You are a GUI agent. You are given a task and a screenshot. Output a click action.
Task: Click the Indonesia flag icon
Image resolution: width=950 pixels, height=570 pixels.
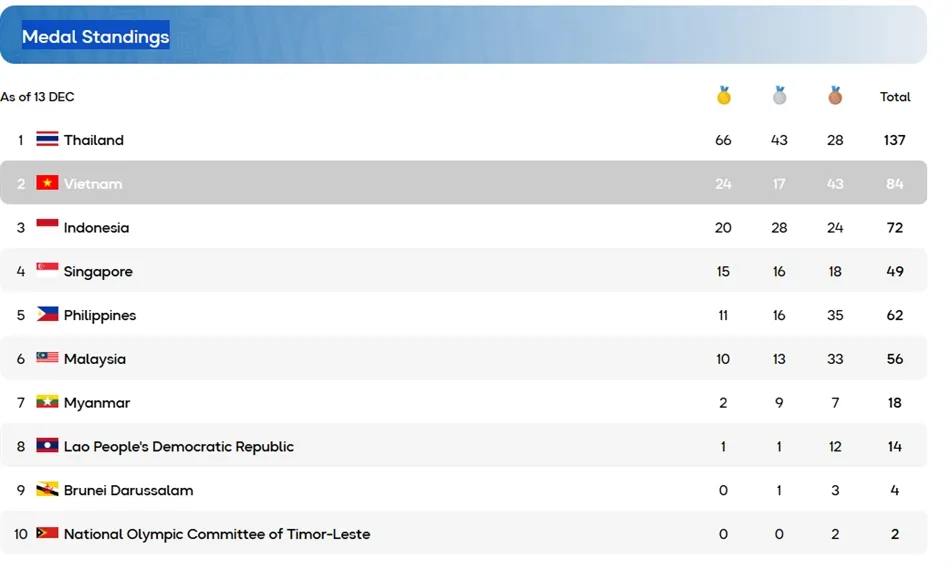pos(47,227)
